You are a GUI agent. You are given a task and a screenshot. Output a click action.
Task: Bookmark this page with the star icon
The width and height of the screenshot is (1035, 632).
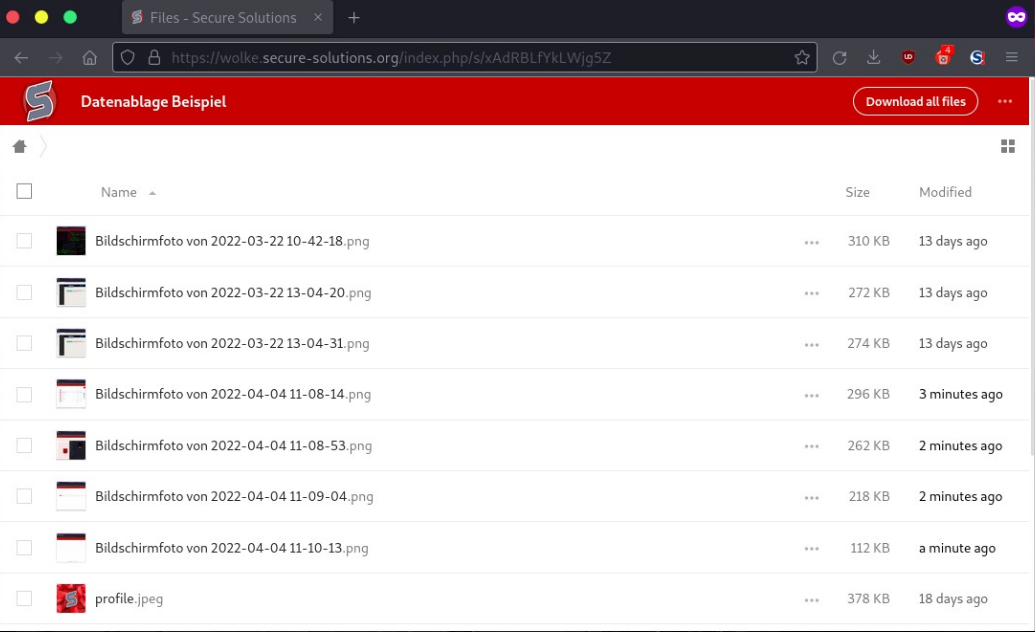802,58
